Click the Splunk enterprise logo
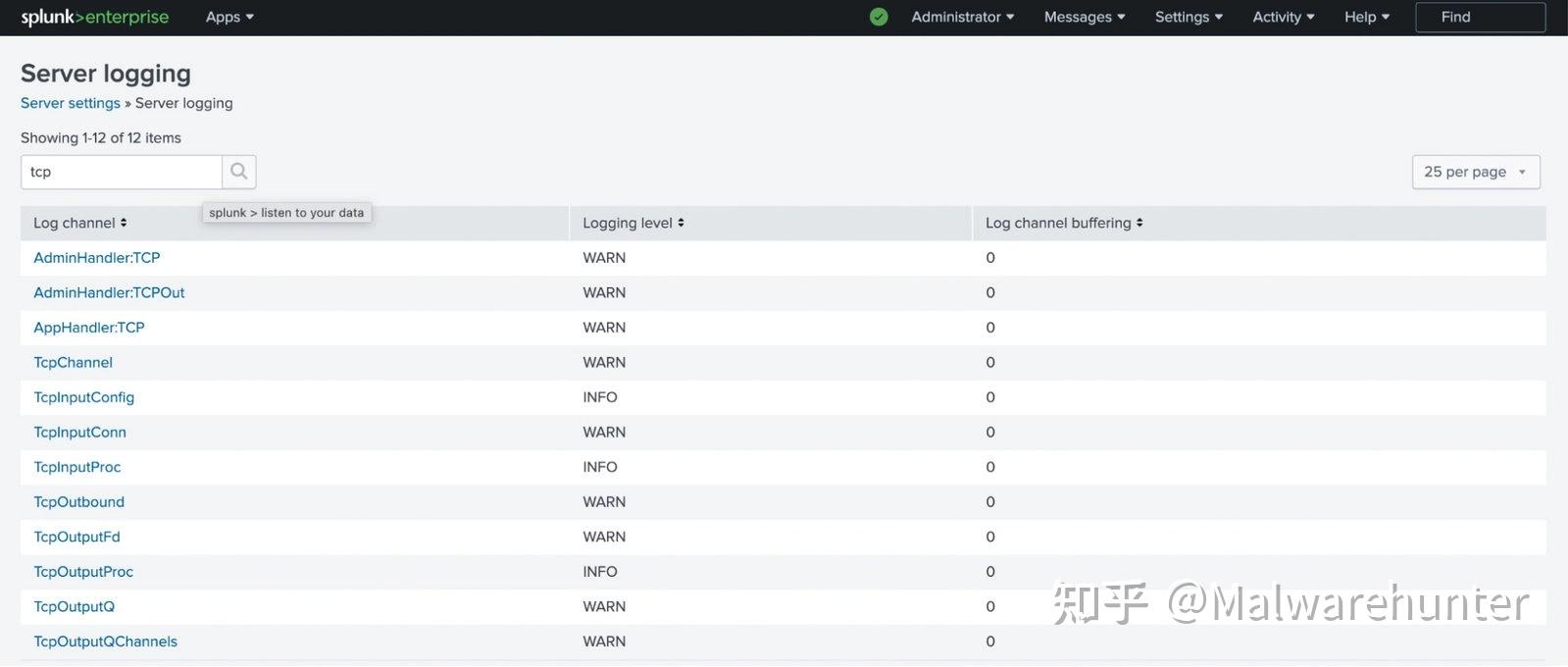 coord(95,17)
